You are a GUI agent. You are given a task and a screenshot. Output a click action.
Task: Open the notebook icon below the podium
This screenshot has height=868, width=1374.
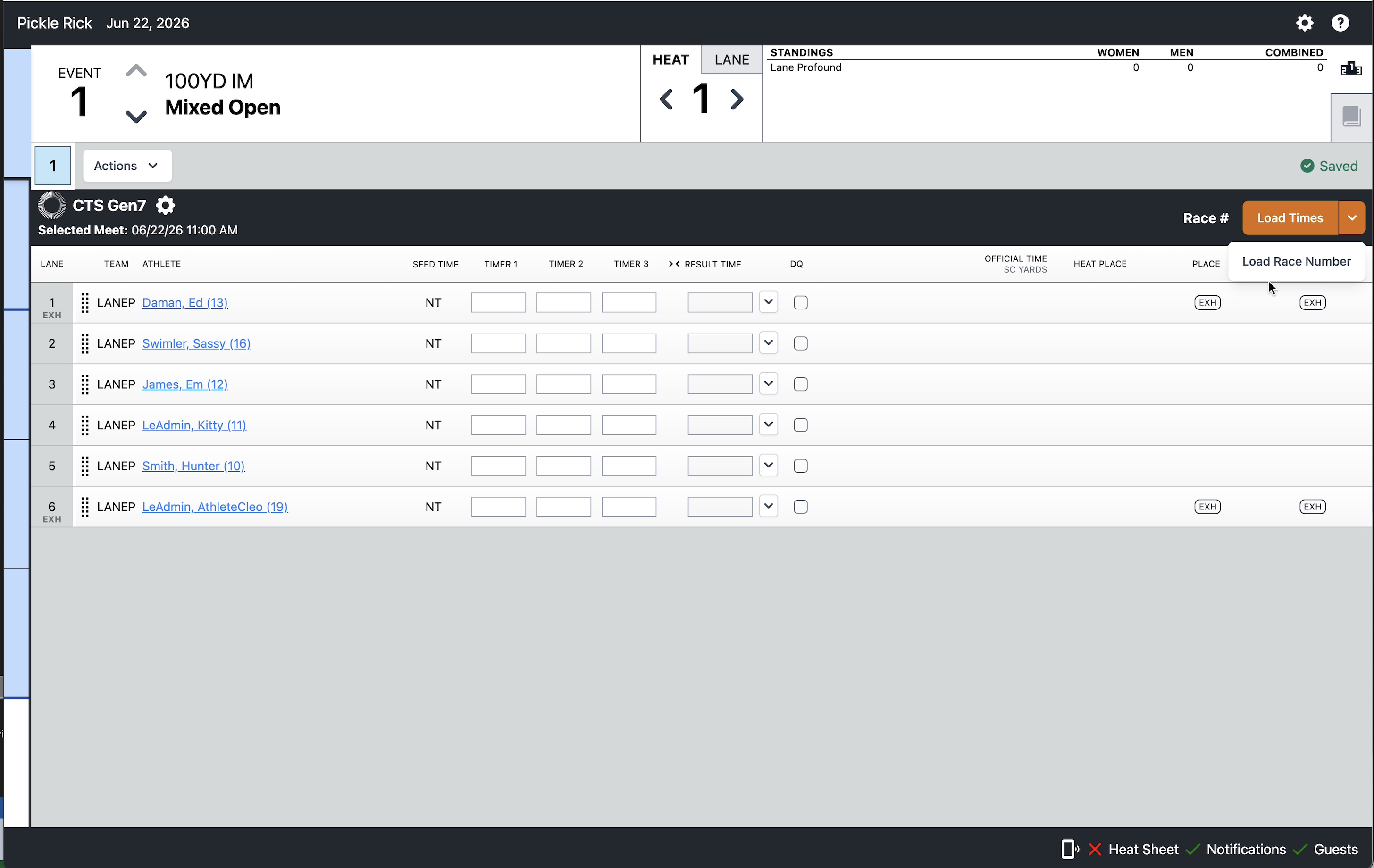point(1351,117)
